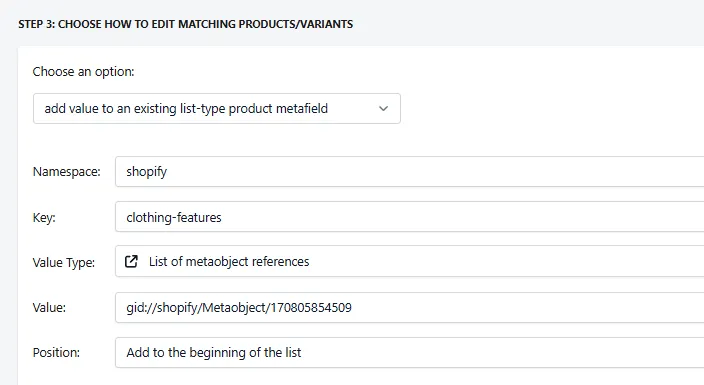Viewport: 704px width, 385px height.
Task: Click the 'Value Type:' label
Action: (x=64, y=262)
